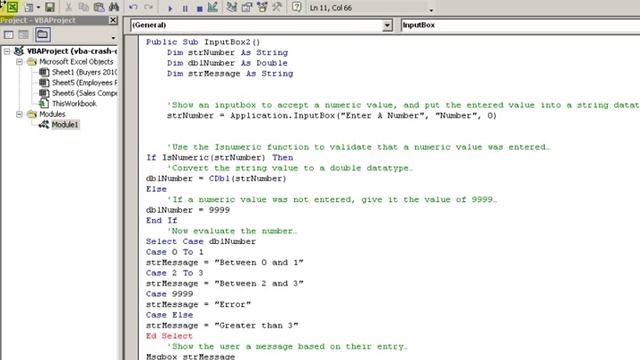Collapse the Modules folder
The height and width of the screenshot is (360, 640).
19,114
